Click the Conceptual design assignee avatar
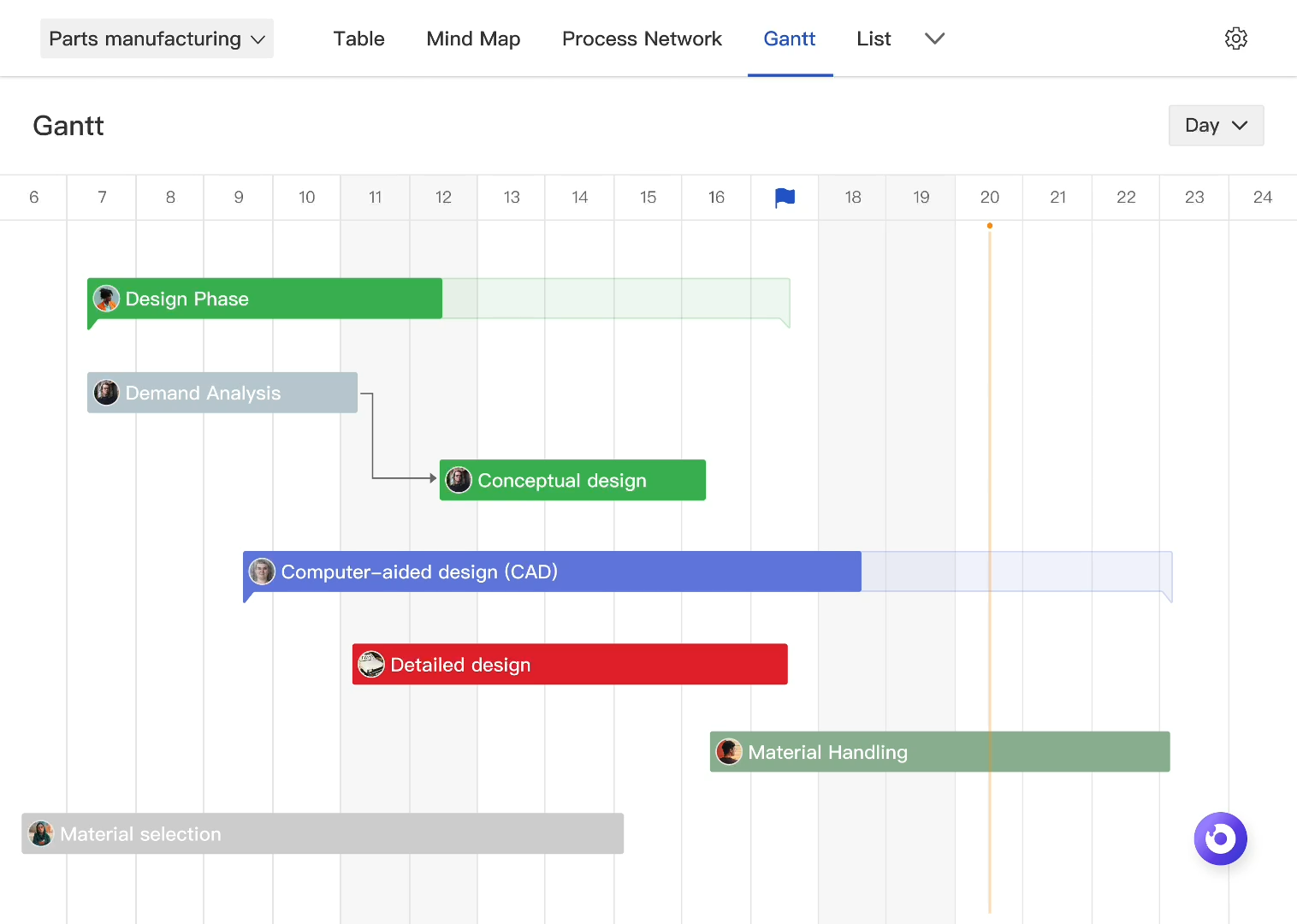 [459, 480]
